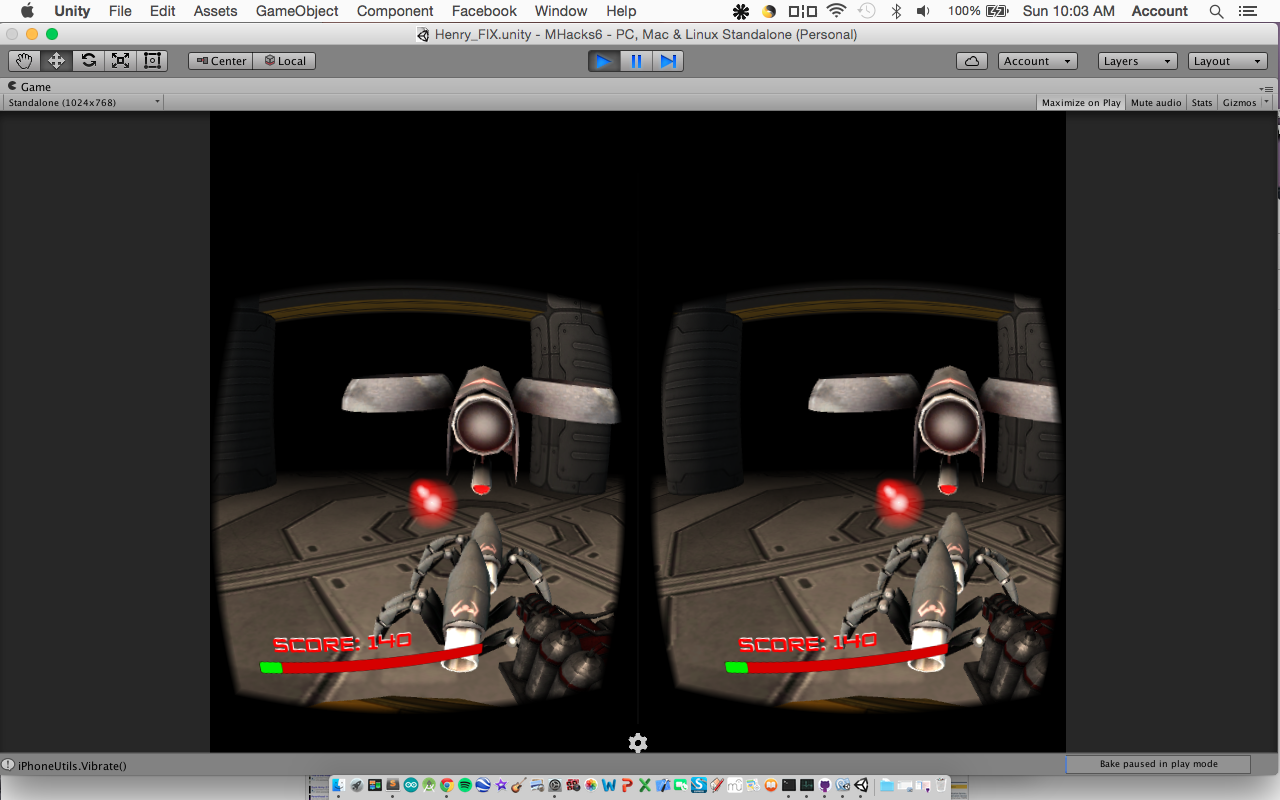Select the Rotate tool
This screenshot has height=800, width=1280.
point(88,61)
